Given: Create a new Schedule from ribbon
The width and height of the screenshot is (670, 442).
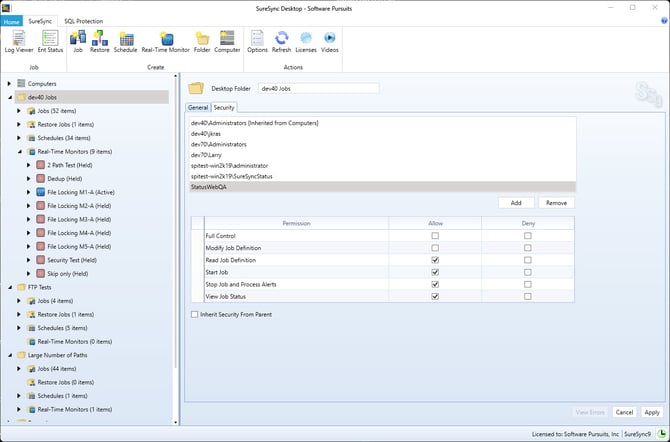Looking at the screenshot, I should [126, 42].
